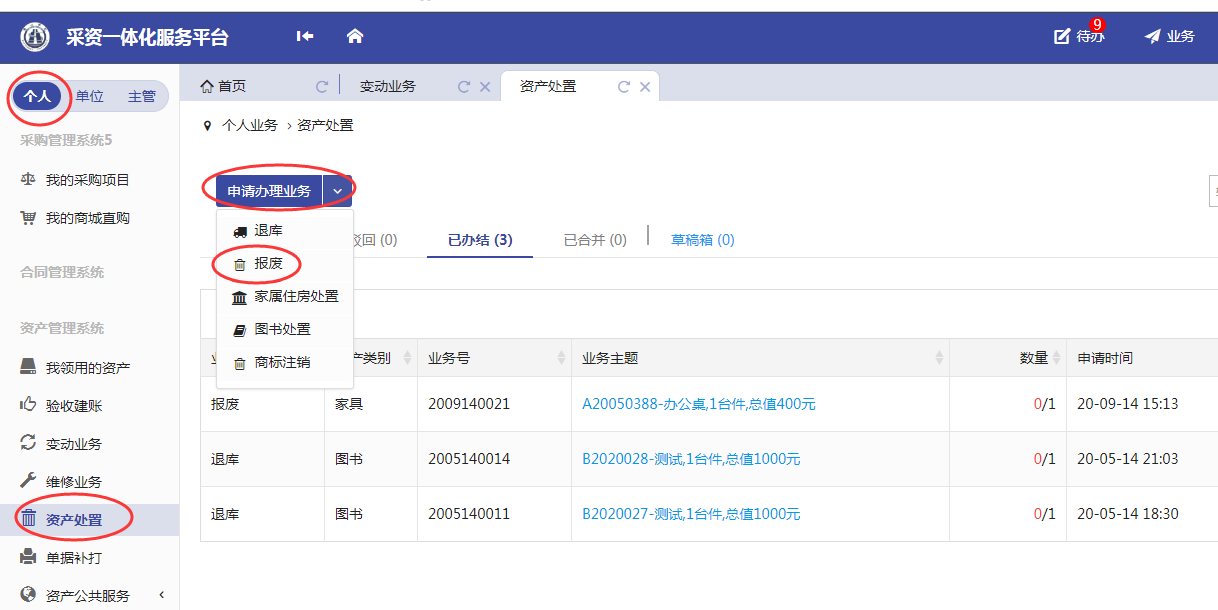Open the 草稿箱 (0) tab
This screenshot has height=610, width=1218.
pyautogui.click(x=702, y=240)
